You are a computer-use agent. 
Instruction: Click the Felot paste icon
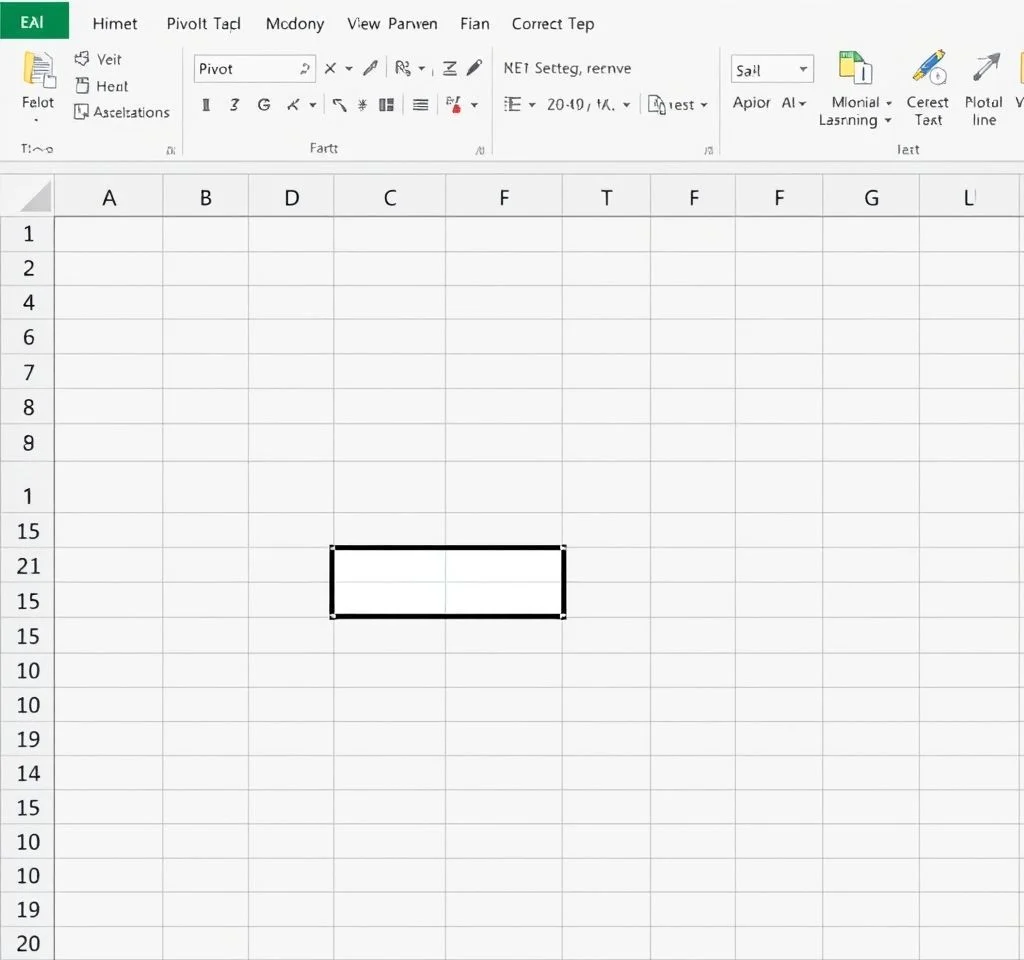pyautogui.click(x=38, y=71)
